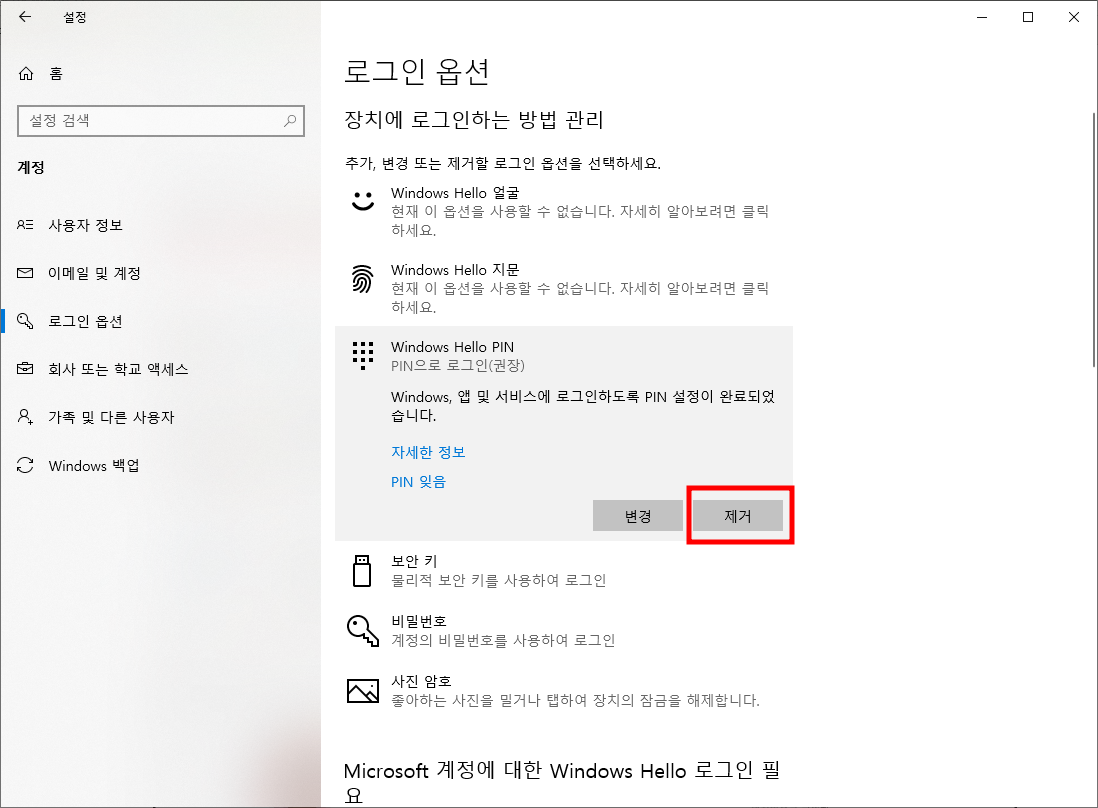Image resolution: width=1098 pixels, height=808 pixels.
Task: Open Windows 백업 settings page
Action: [x=160, y=466]
